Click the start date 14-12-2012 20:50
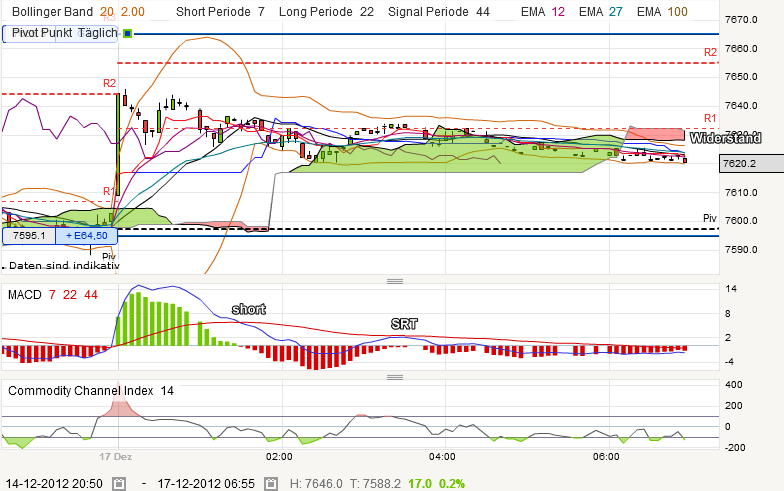The width and height of the screenshot is (784, 491). pos(54,484)
